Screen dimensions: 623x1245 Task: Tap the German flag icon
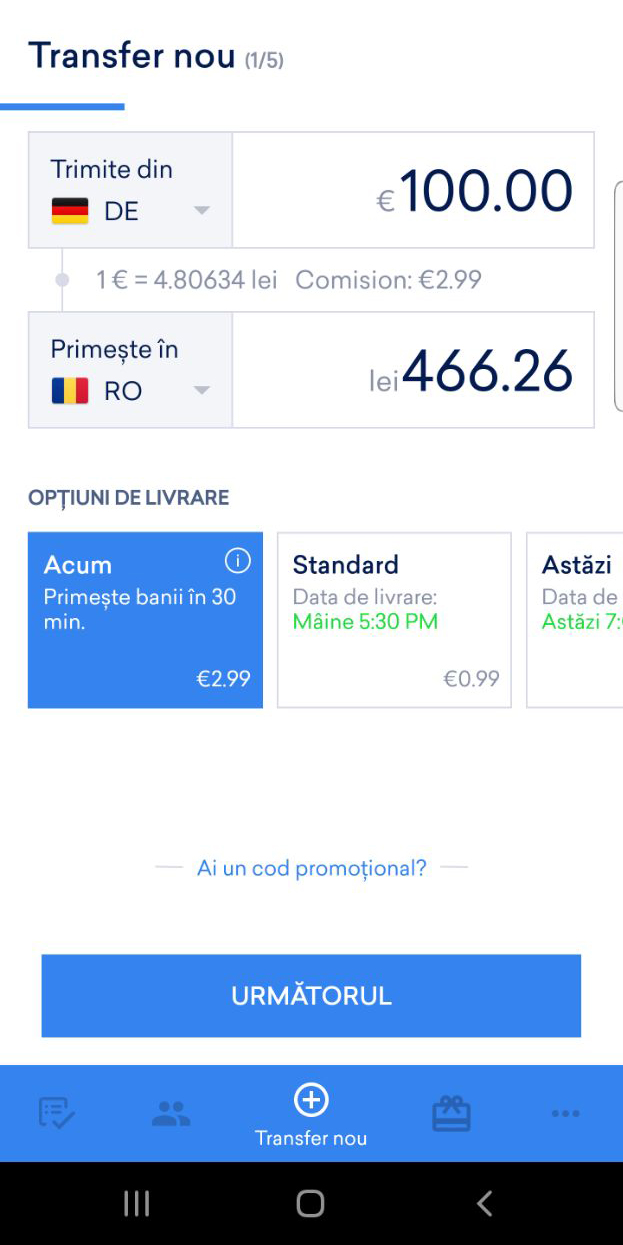click(70, 211)
